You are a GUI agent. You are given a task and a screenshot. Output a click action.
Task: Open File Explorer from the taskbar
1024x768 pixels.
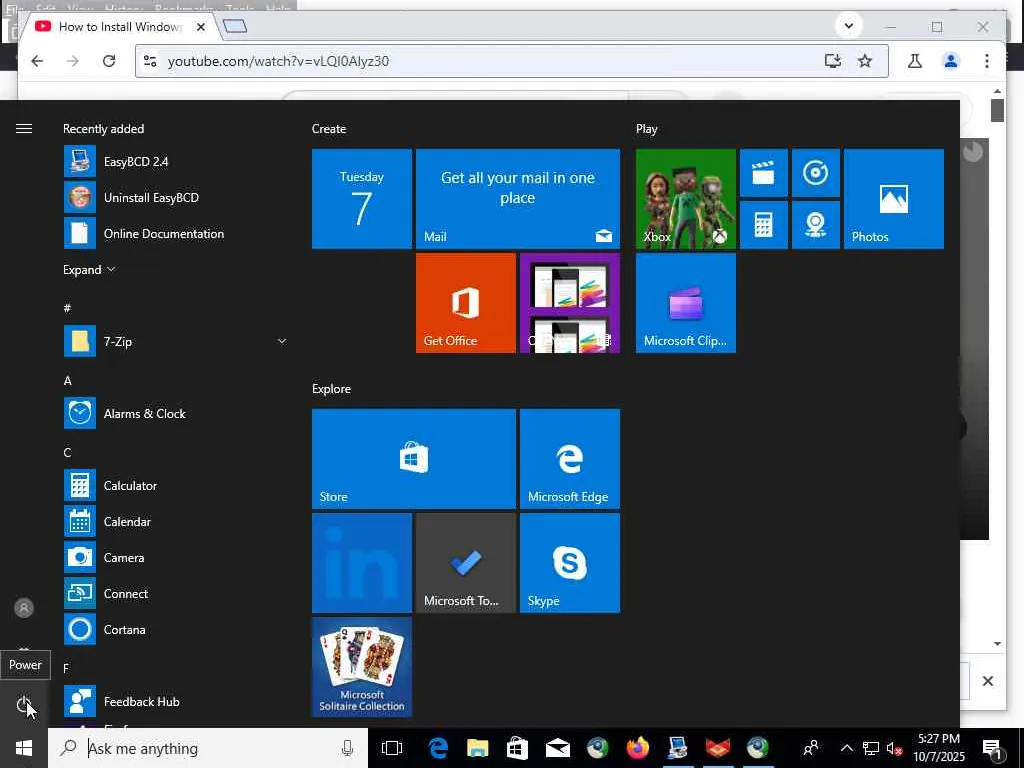[477, 748]
